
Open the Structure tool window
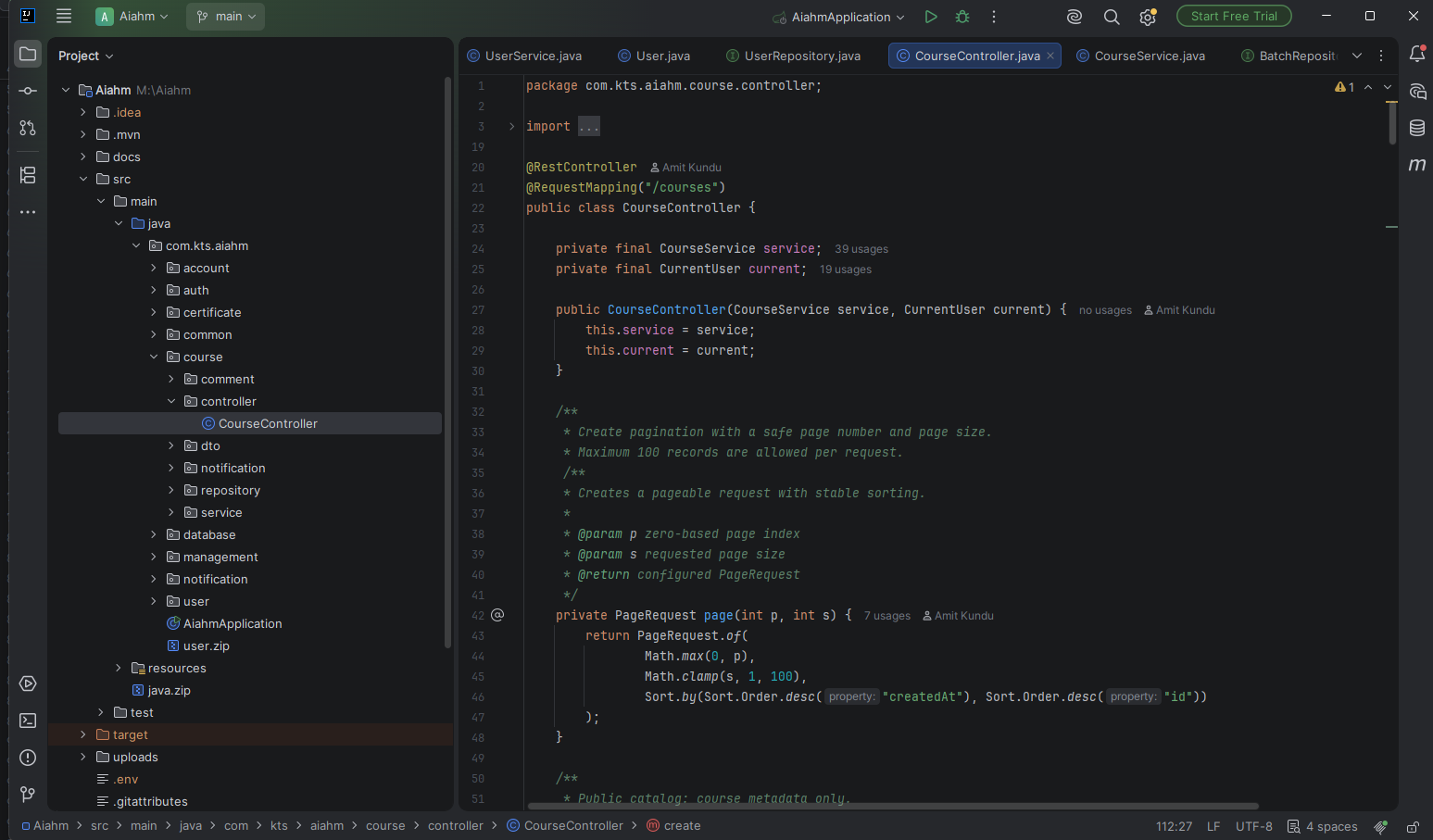28,175
